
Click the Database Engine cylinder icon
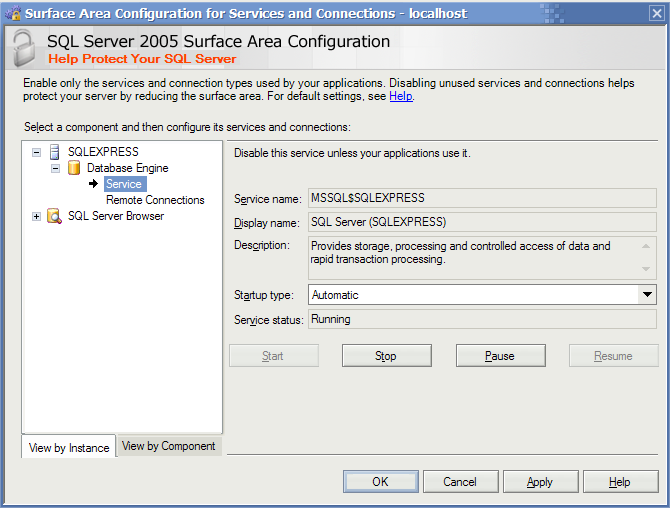(74, 168)
